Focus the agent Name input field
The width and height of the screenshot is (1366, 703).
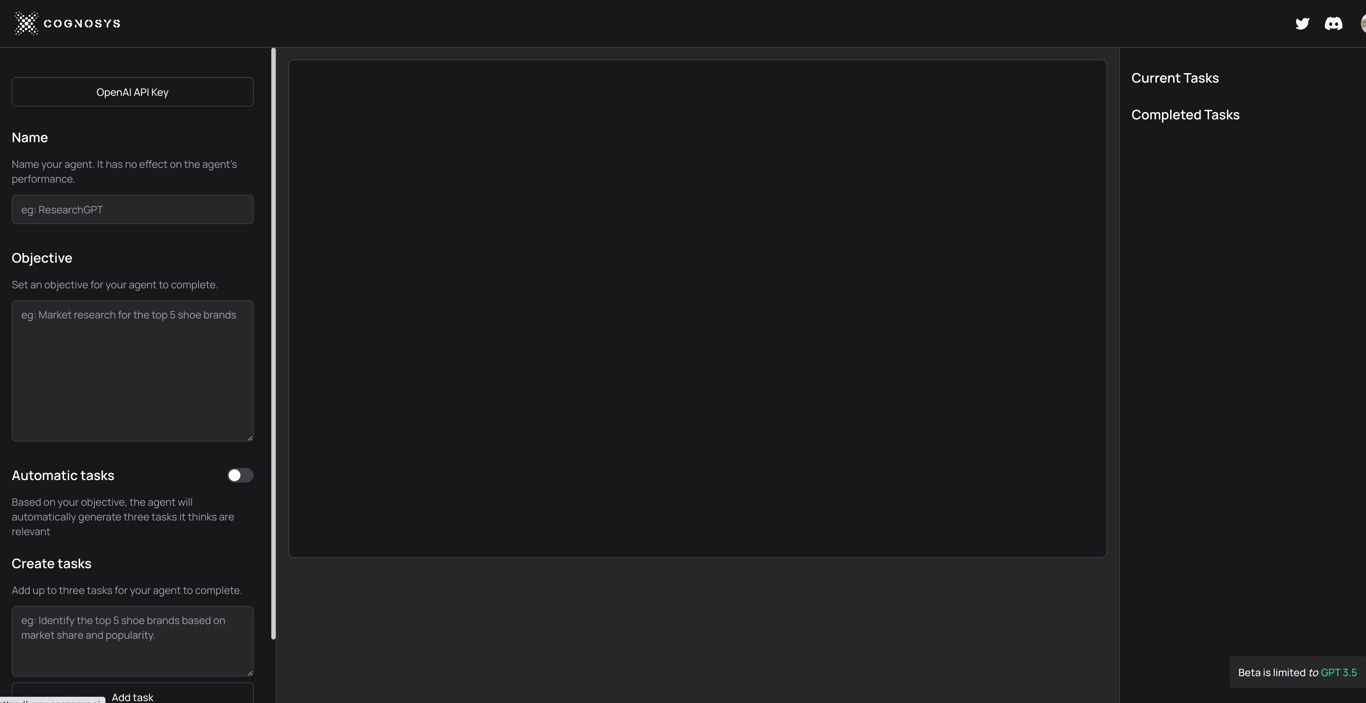click(132, 209)
